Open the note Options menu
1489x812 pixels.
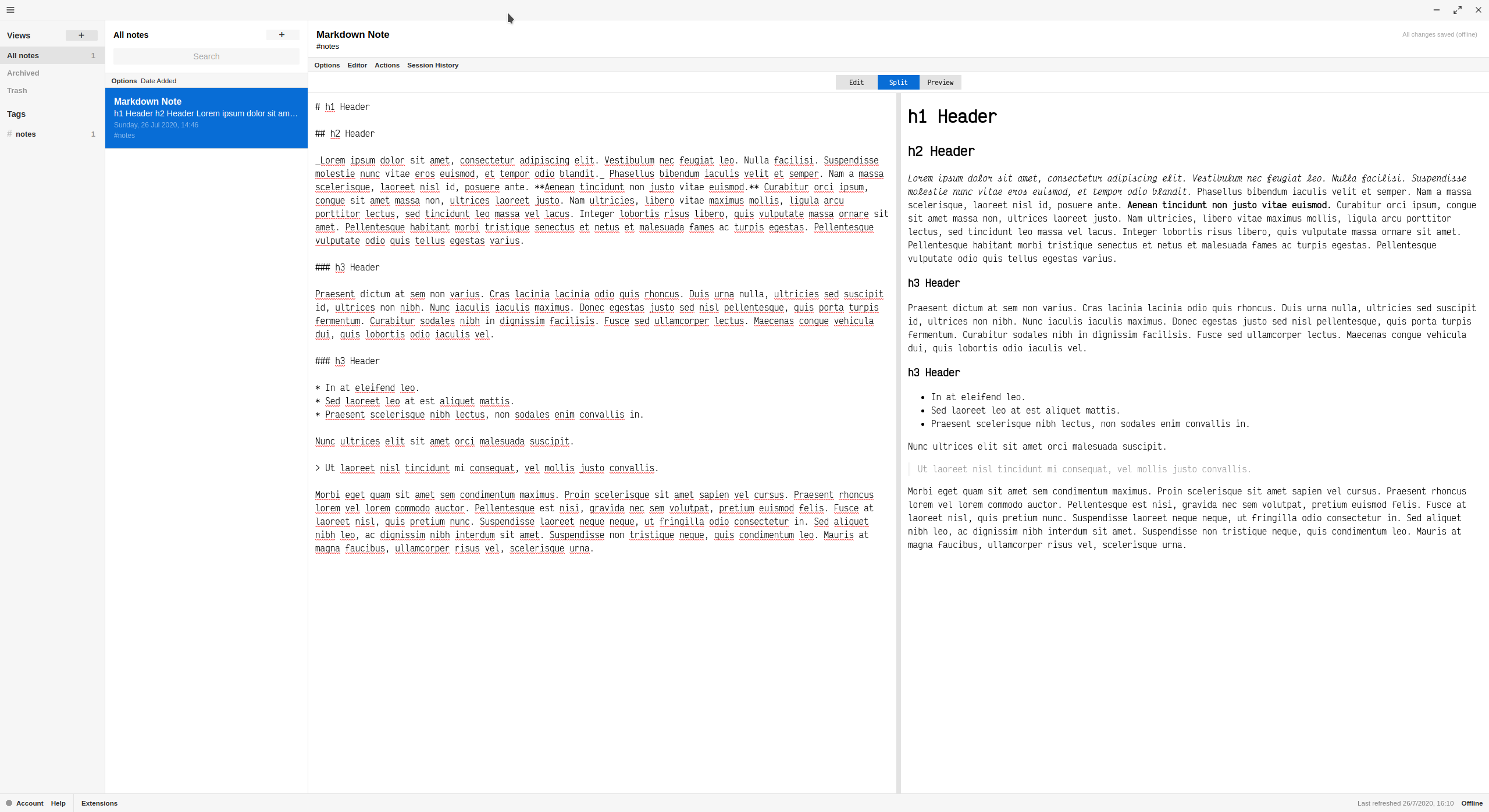tap(327, 65)
